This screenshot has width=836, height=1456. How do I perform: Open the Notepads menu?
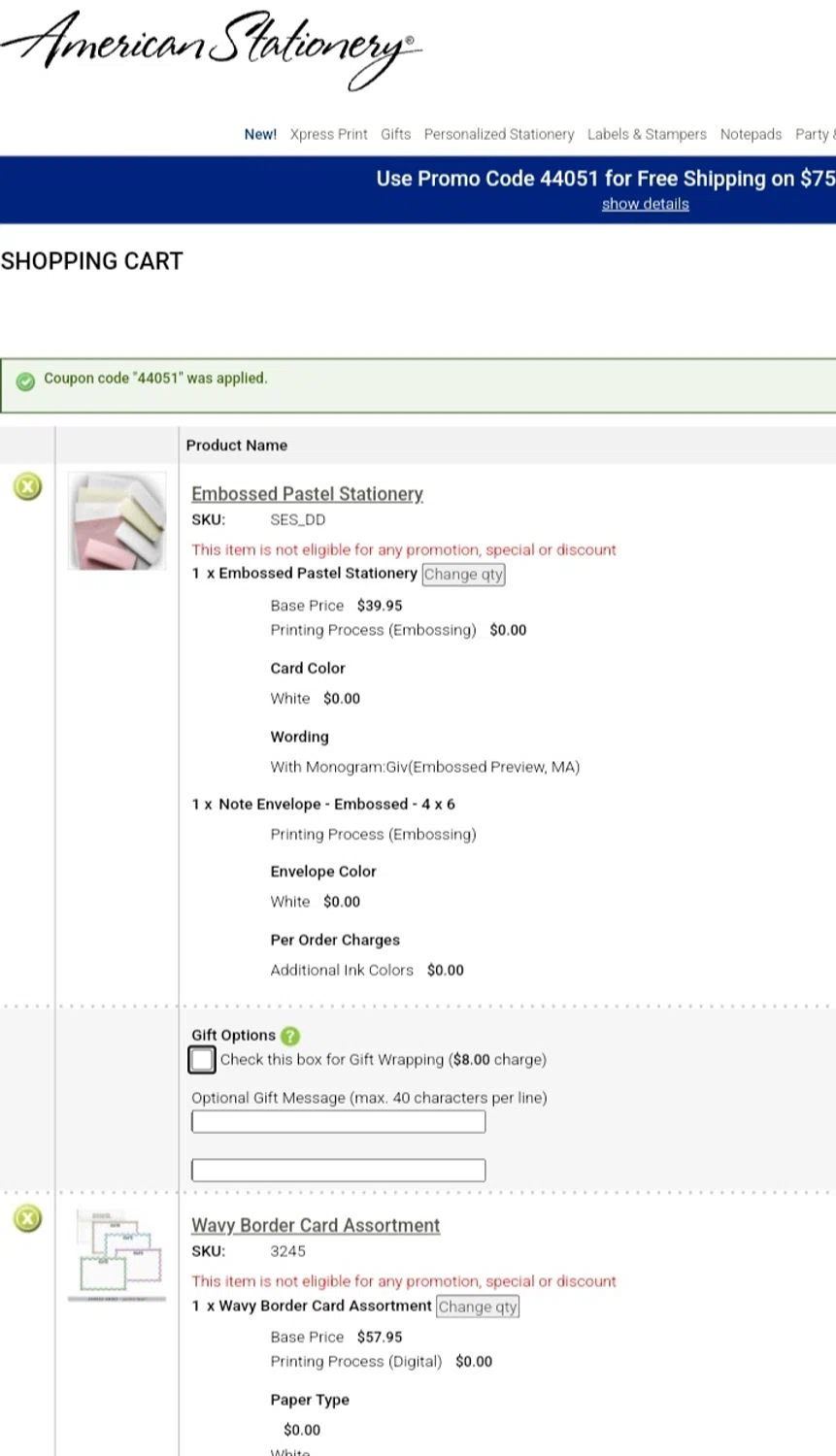tap(751, 134)
